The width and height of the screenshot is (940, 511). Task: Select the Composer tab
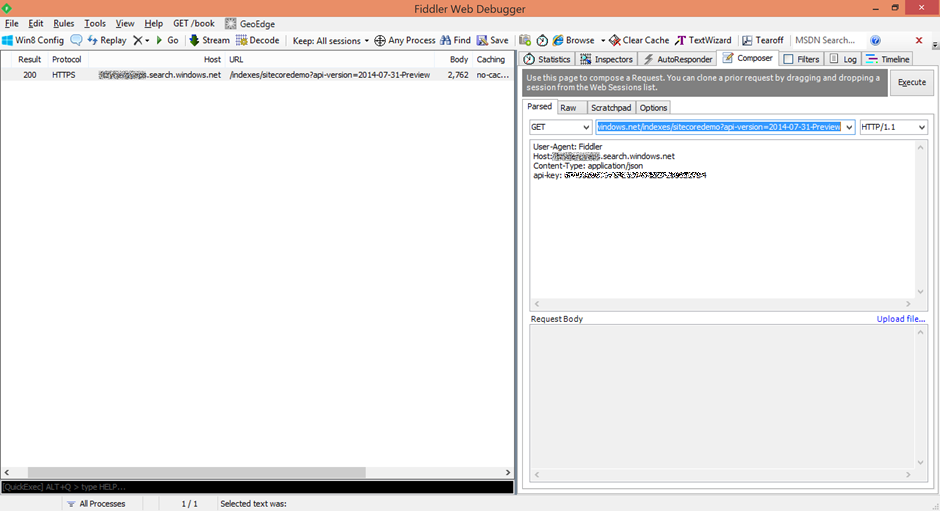pyautogui.click(x=748, y=58)
